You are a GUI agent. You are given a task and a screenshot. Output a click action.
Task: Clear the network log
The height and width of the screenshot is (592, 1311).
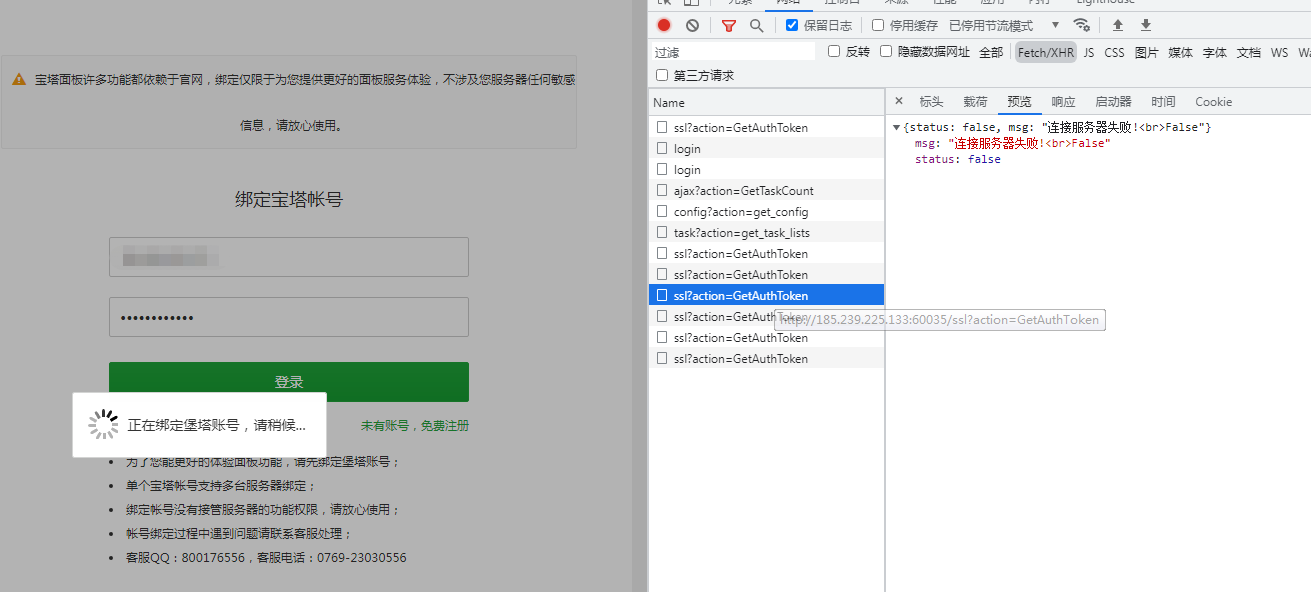[692, 25]
